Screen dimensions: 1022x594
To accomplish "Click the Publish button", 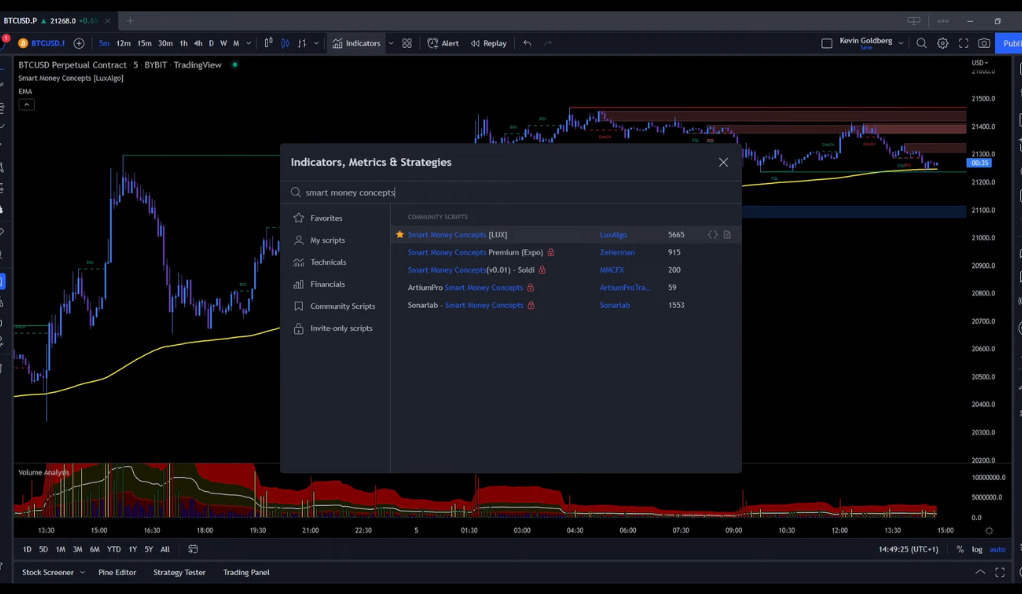I will click(x=1010, y=43).
